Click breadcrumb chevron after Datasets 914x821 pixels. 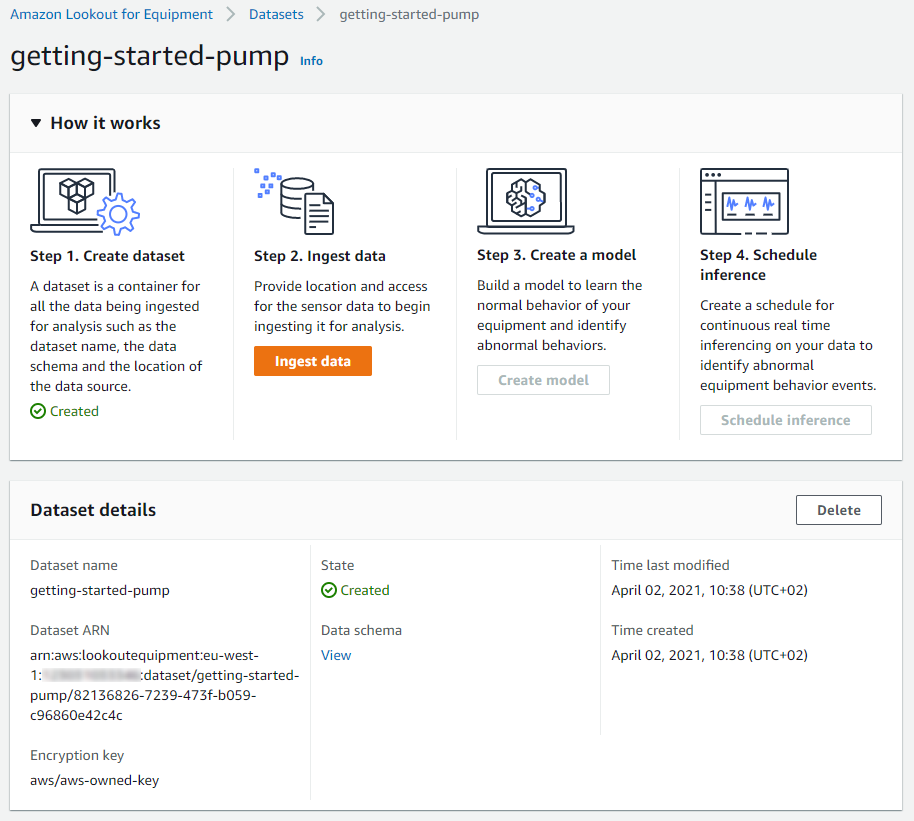(x=321, y=15)
